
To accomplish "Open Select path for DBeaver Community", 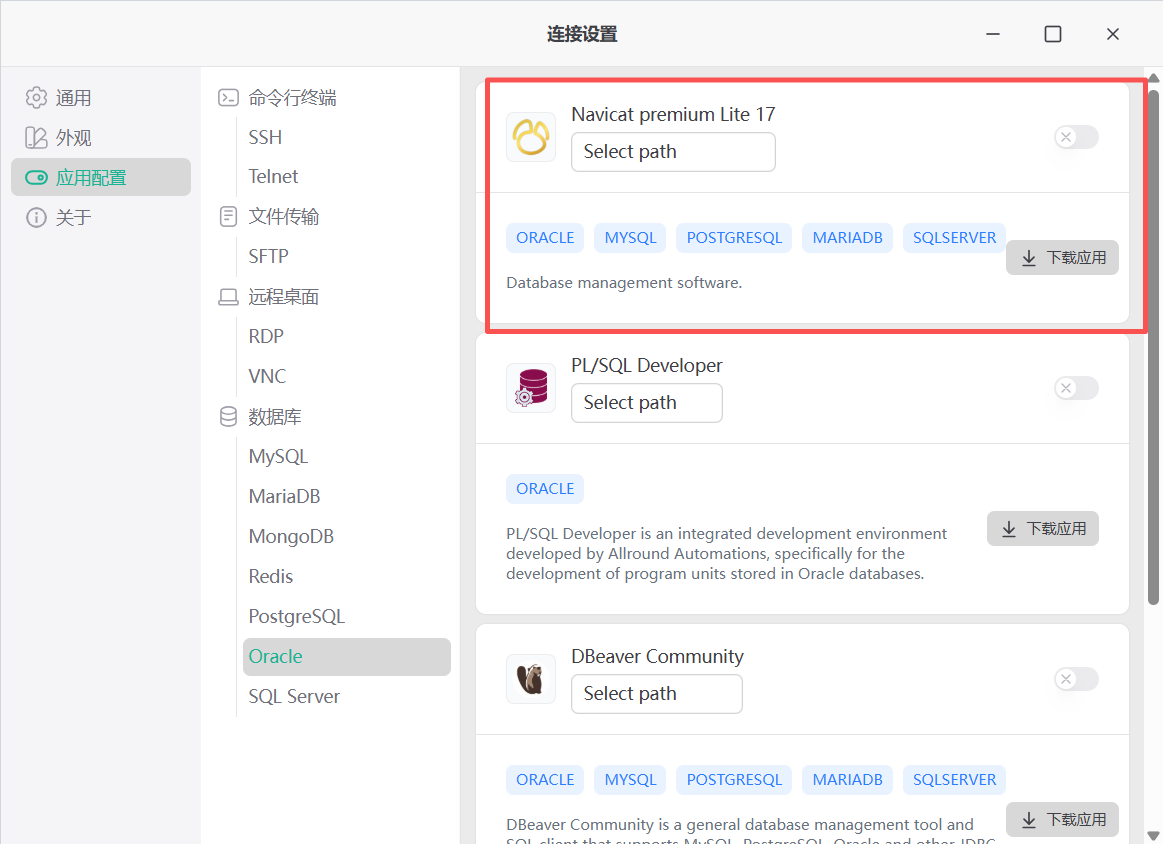I will (x=656, y=694).
